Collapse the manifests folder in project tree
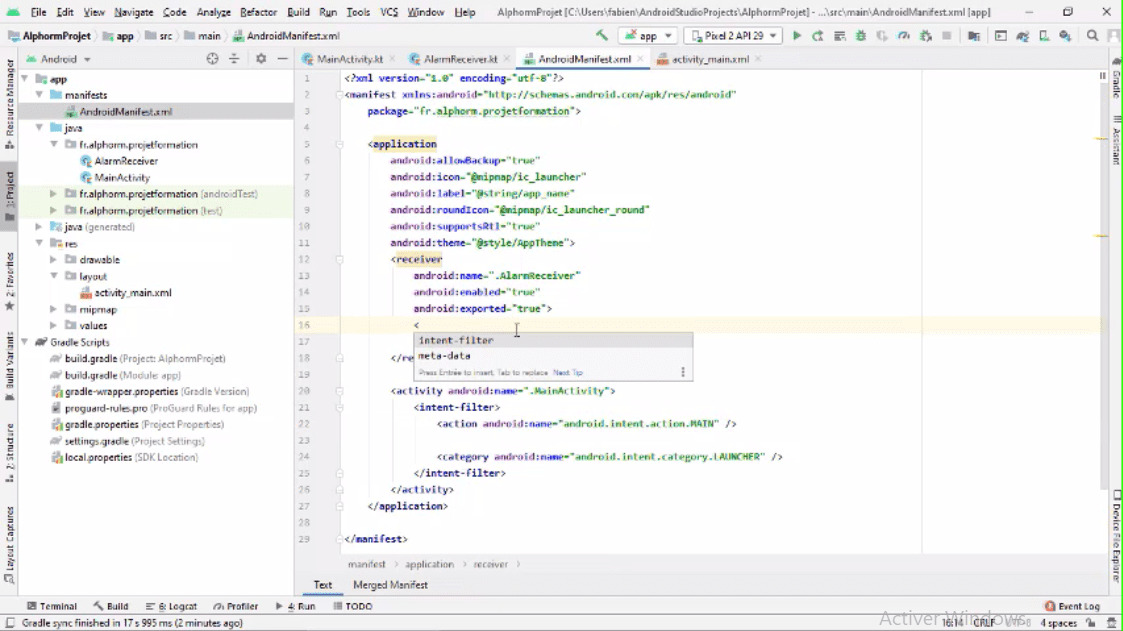1123x631 pixels. 38,94
